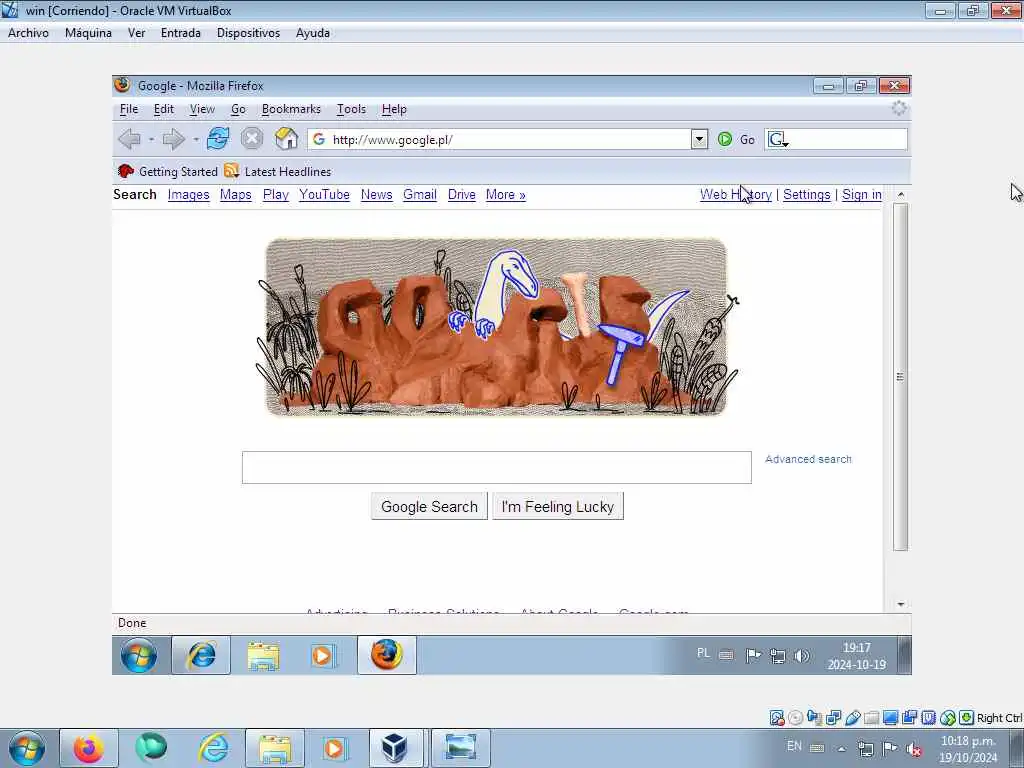This screenshot has height=768, width=1024.
Task: Click host VirtualBox taskbar icon
Action: click(396, 748)
